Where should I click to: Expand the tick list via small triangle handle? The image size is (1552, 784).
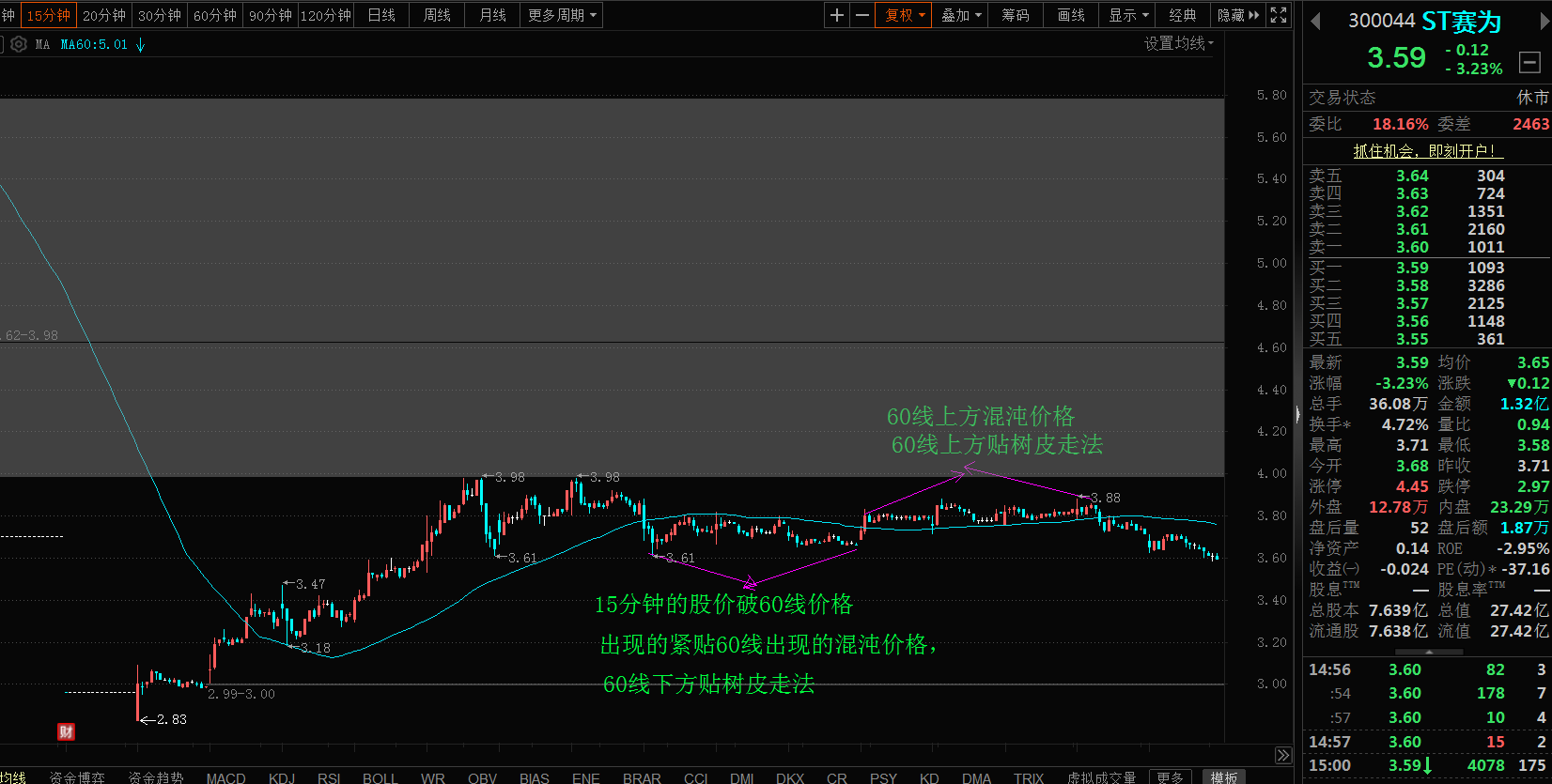[1429, 652]
